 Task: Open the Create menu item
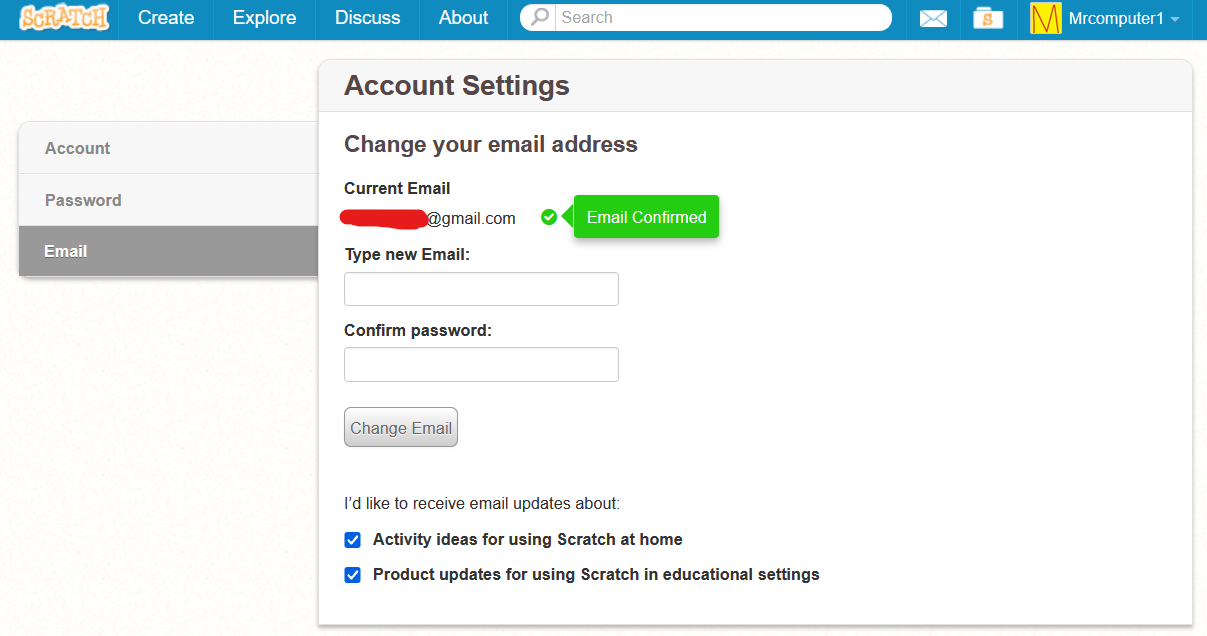coord(166,18)
